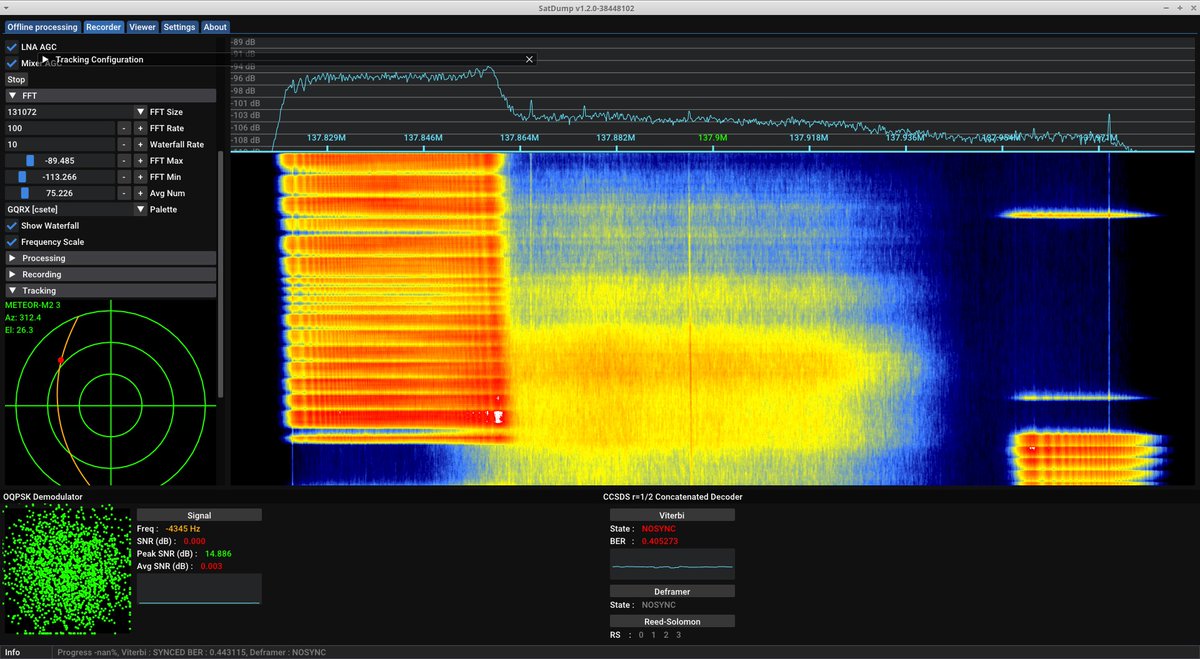The height and width of the screenshot is (659, 1200).
Task: Click the Viterbi header button
Action: (x=672, y=515)
